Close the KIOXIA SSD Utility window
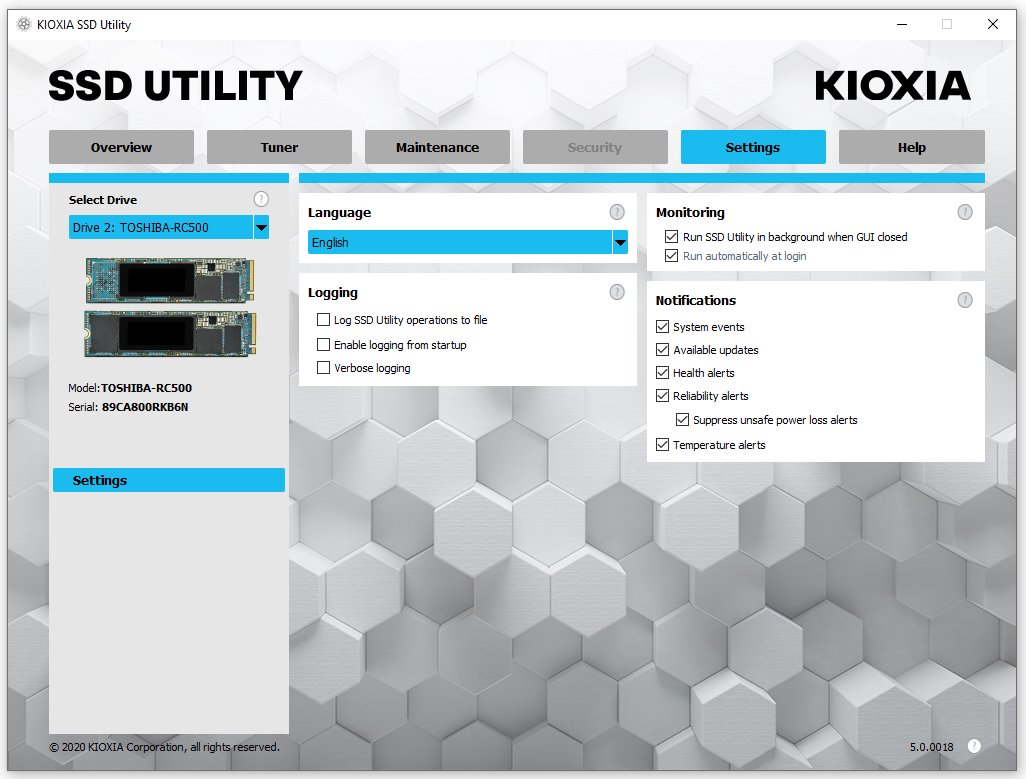1026x779 pixels. pyautogui.click(x=993, y=24)
